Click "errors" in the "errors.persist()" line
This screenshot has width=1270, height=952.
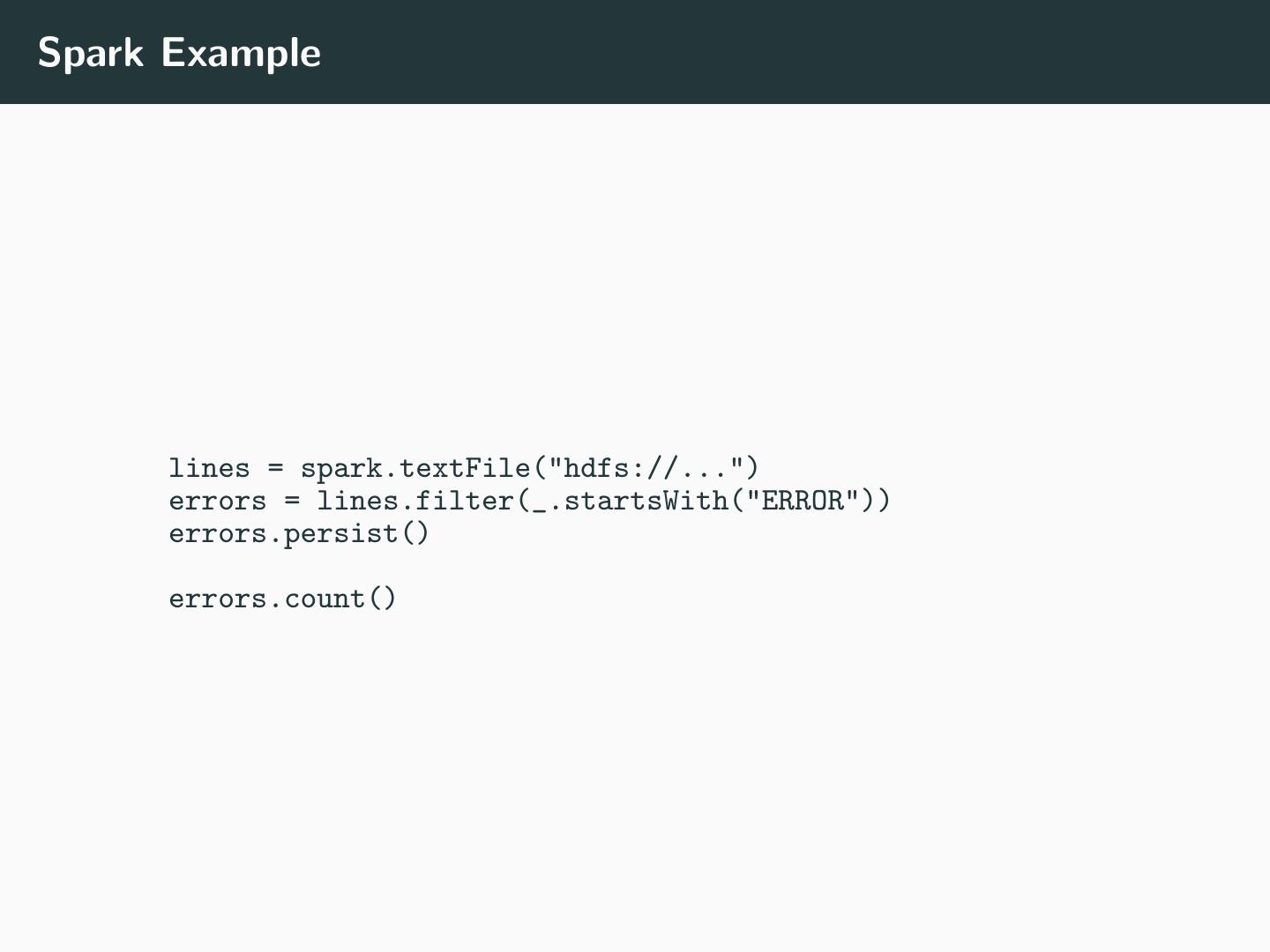[218, 534]
